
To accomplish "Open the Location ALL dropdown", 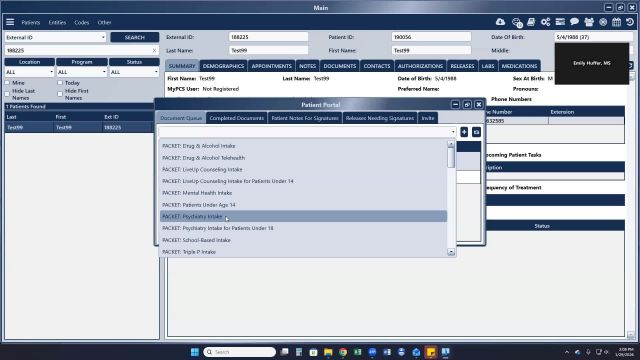I will point(29,72).
